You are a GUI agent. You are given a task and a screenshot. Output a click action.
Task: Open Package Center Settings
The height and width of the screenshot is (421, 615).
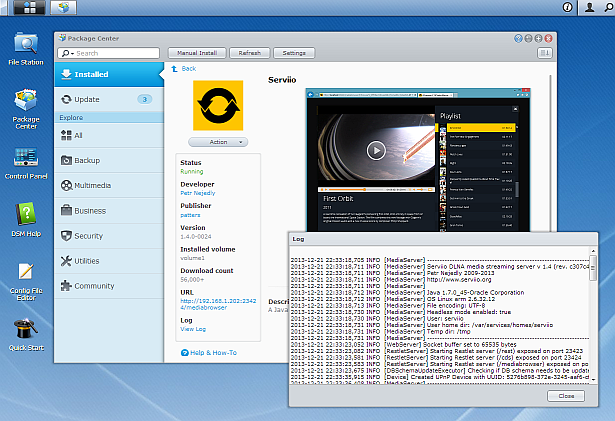pos(294,53)
